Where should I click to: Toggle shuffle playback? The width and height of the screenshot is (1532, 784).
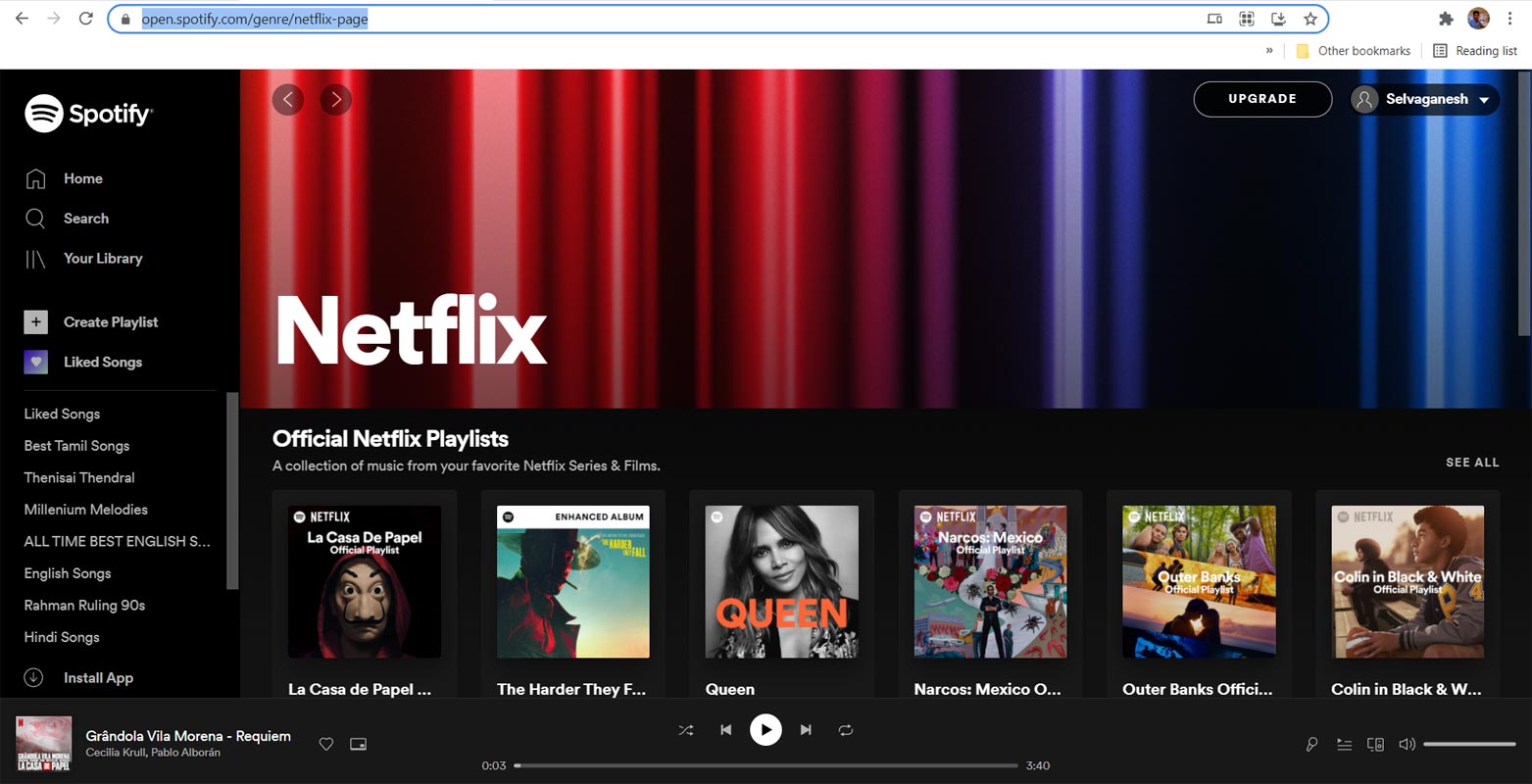pos(686,730)
